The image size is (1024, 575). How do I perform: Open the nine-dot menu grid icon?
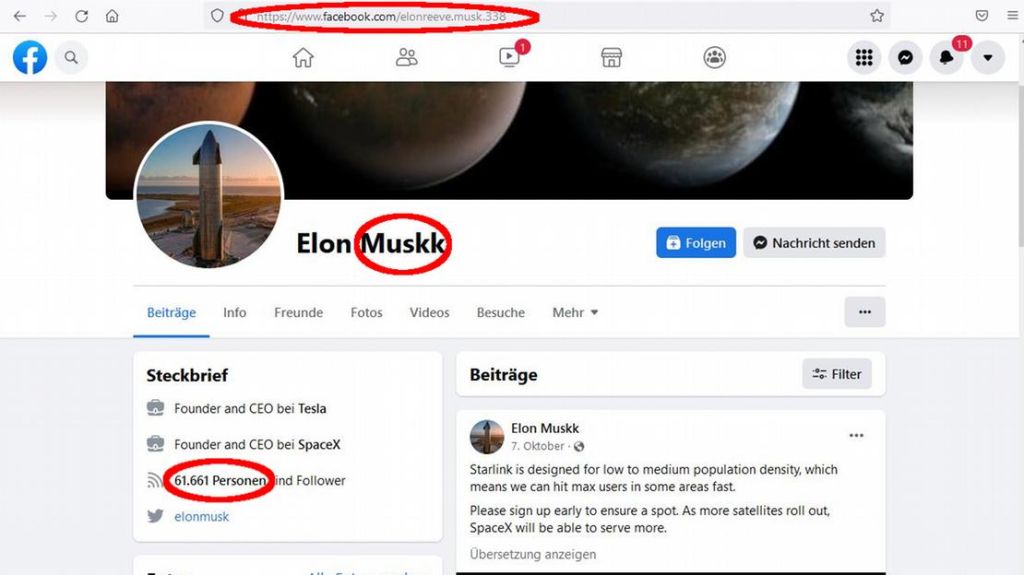click(864, 58)
